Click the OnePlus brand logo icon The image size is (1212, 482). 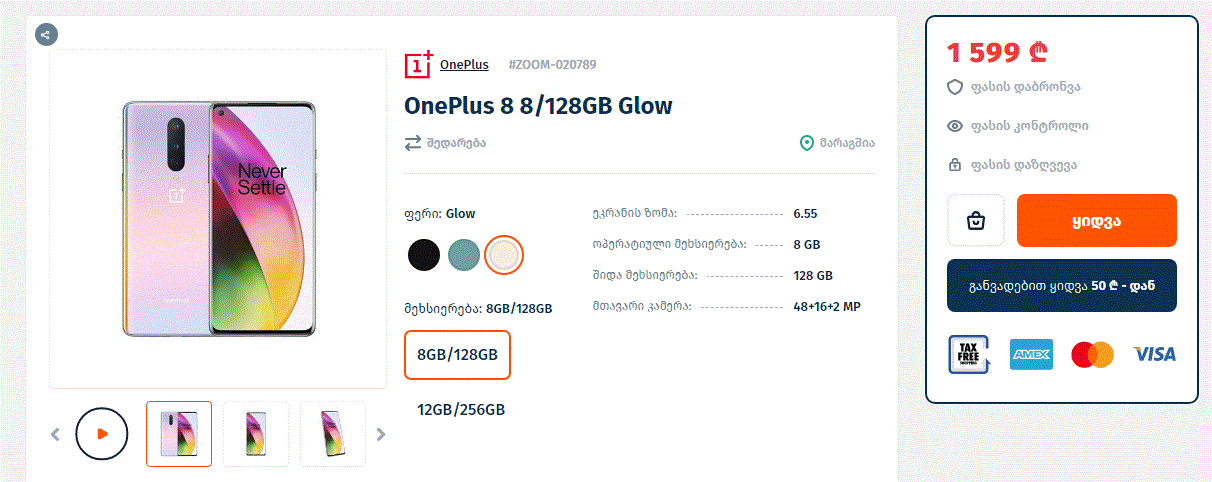[x=418, y=65]
